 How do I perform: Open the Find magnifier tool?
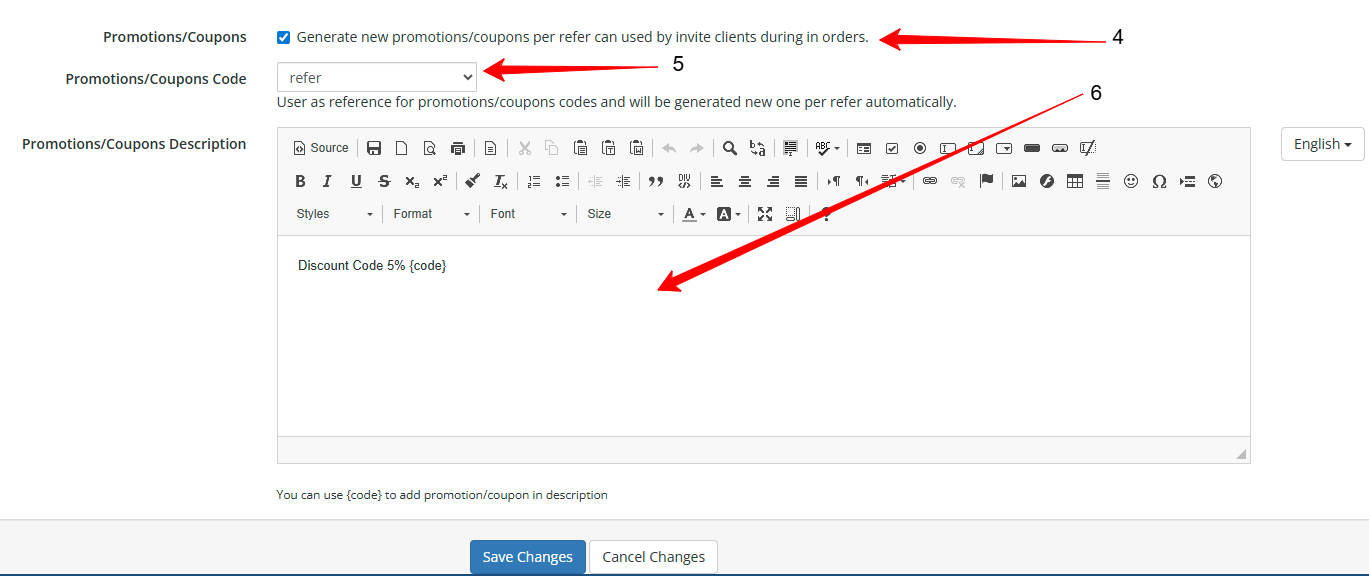(x=730, y=148)
